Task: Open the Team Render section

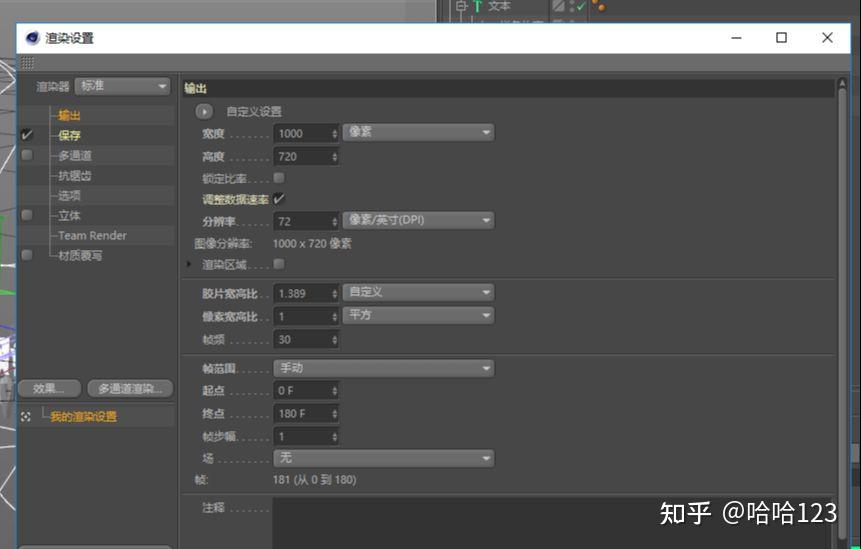Action: 92,236
